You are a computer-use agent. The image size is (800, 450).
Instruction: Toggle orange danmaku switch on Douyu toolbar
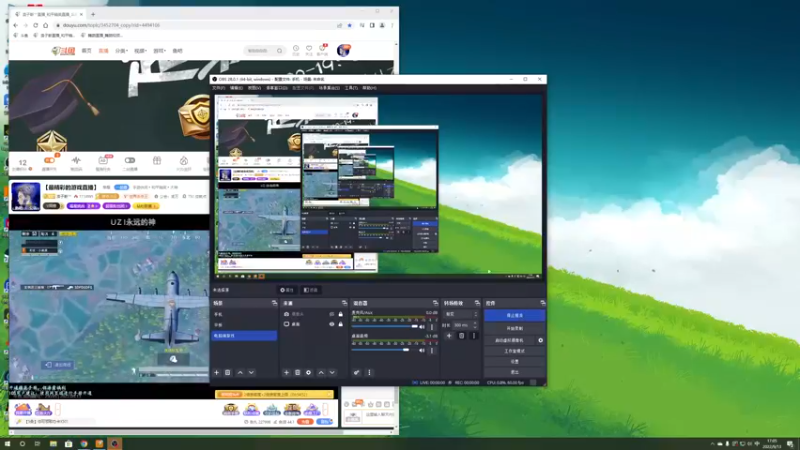coord(49,160)
